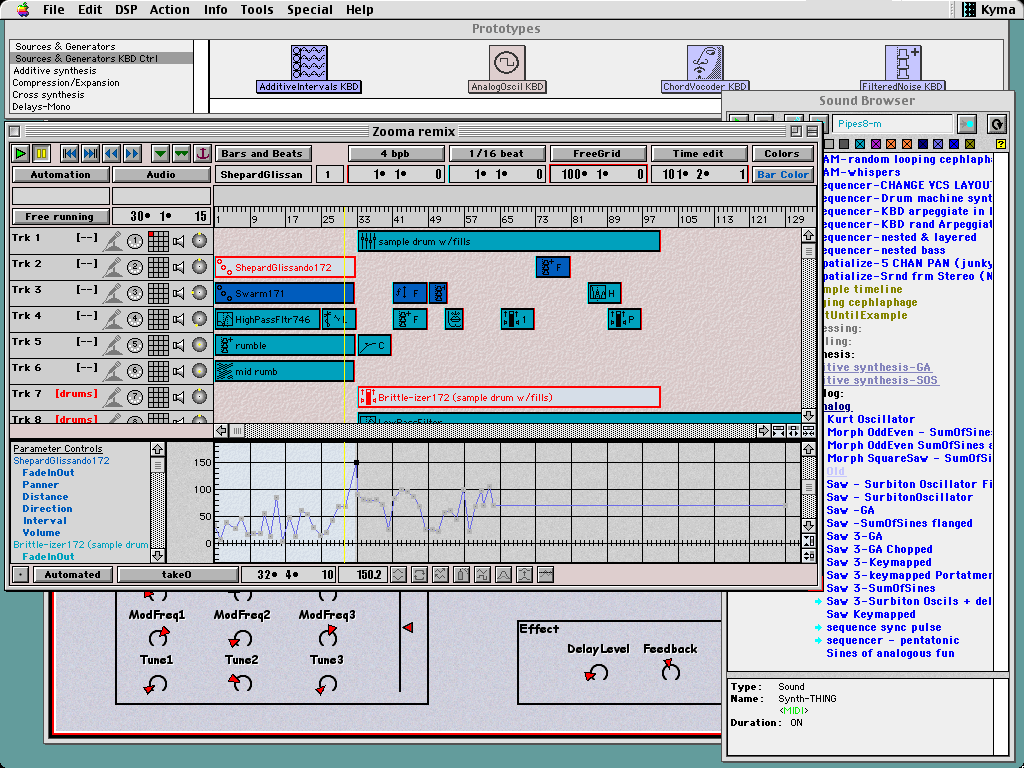Image resolution: width=1024 pixels, height=768 pixels.
Task: Click the anchor icon in the transport bar
Action: click(202, 153)
